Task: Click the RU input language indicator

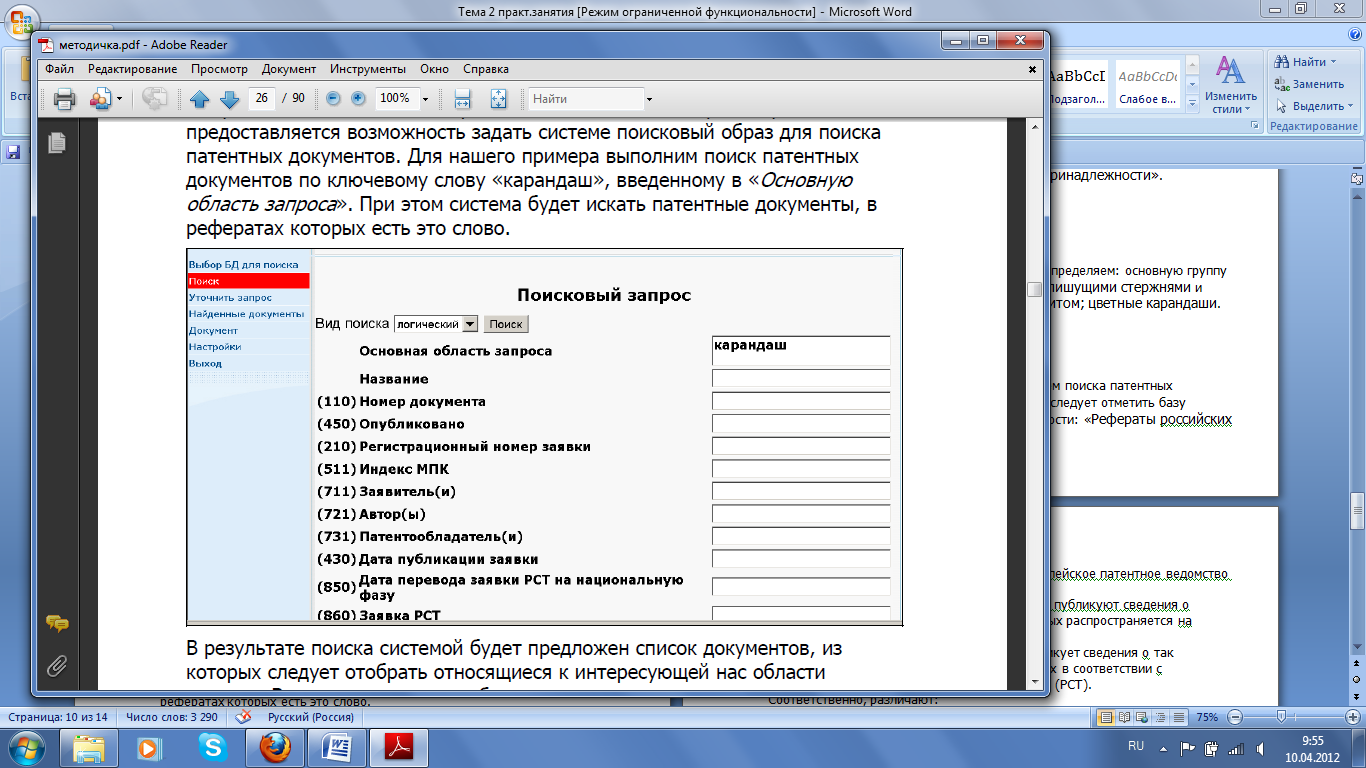Action: pyautogui.click(x=1135, y=746)
